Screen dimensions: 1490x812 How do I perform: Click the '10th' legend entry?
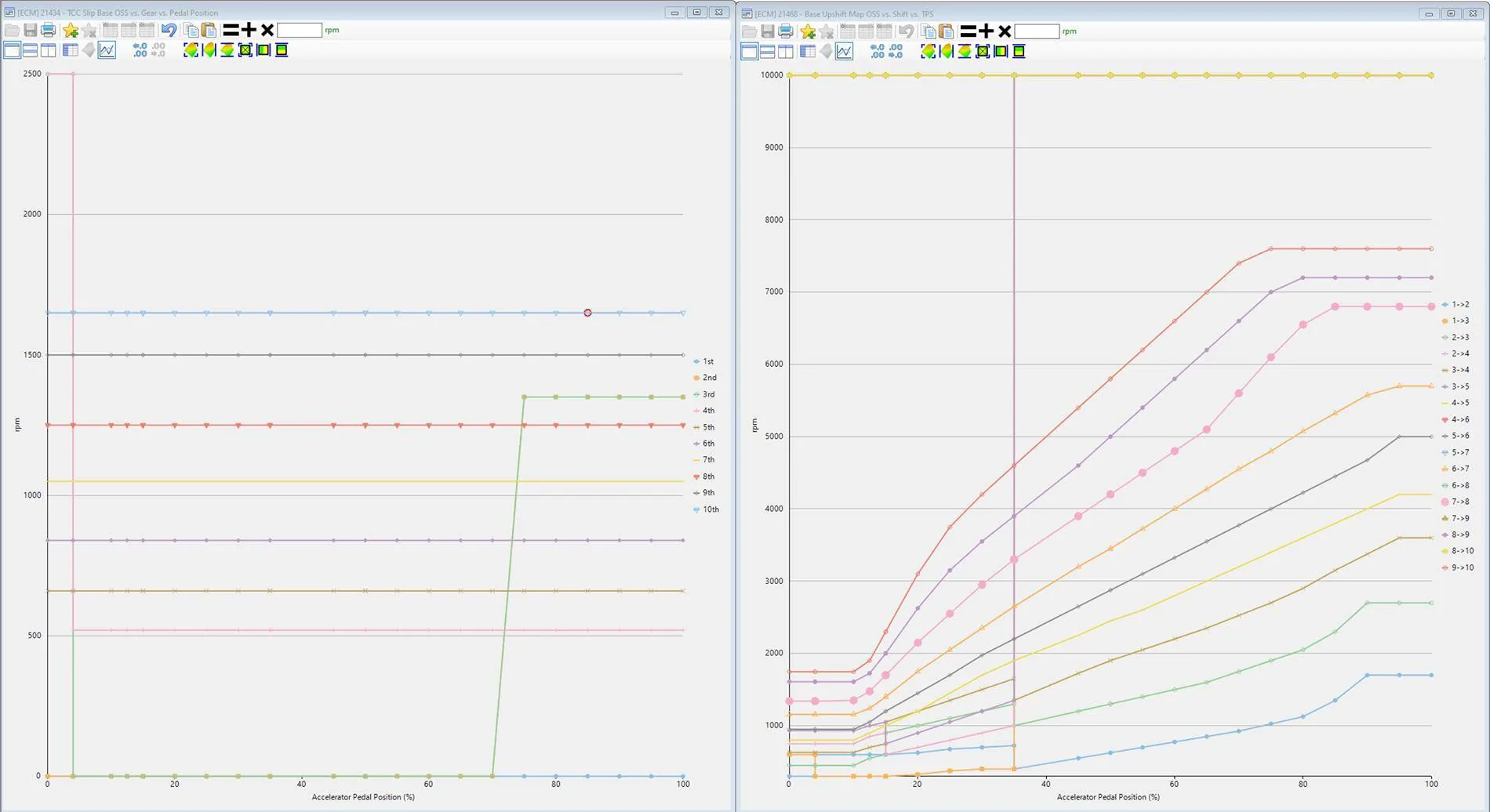click(x=706, y=509)
